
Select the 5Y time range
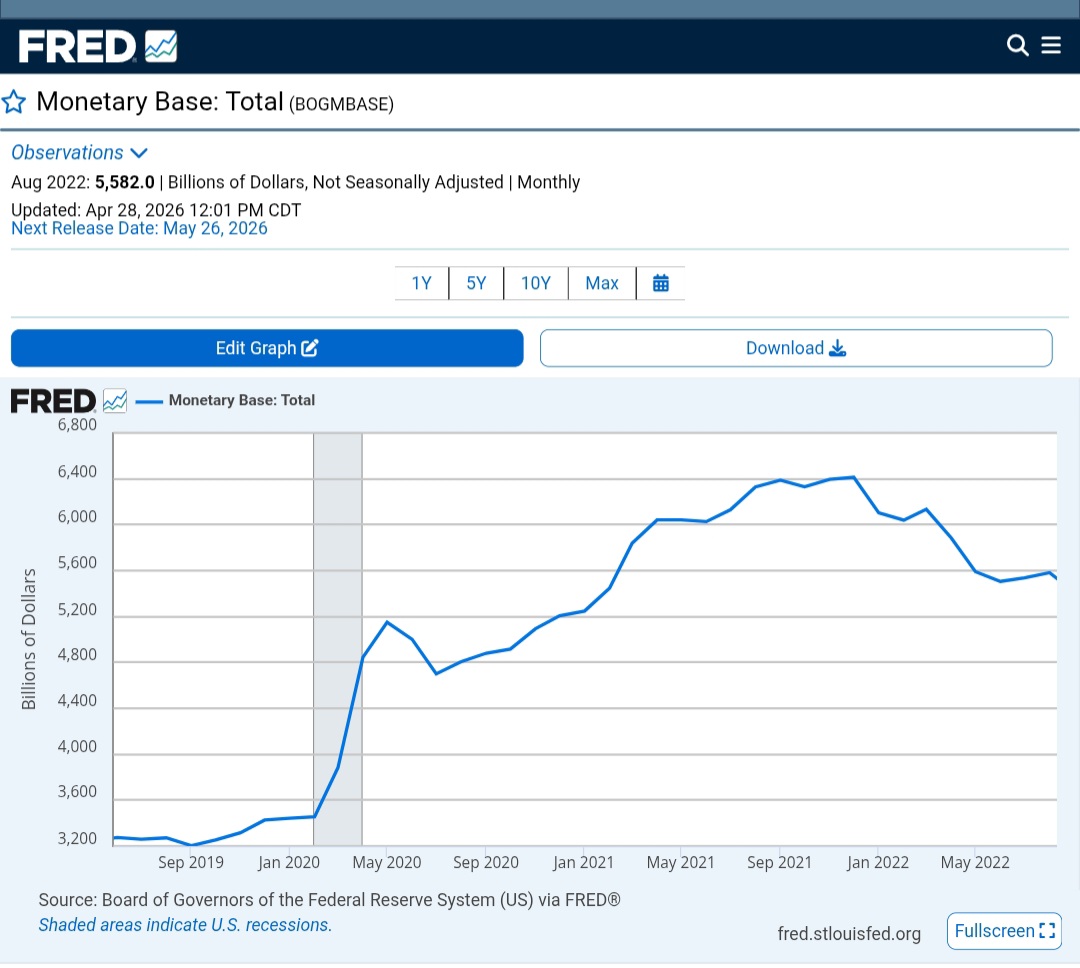(x=476, y=283)
